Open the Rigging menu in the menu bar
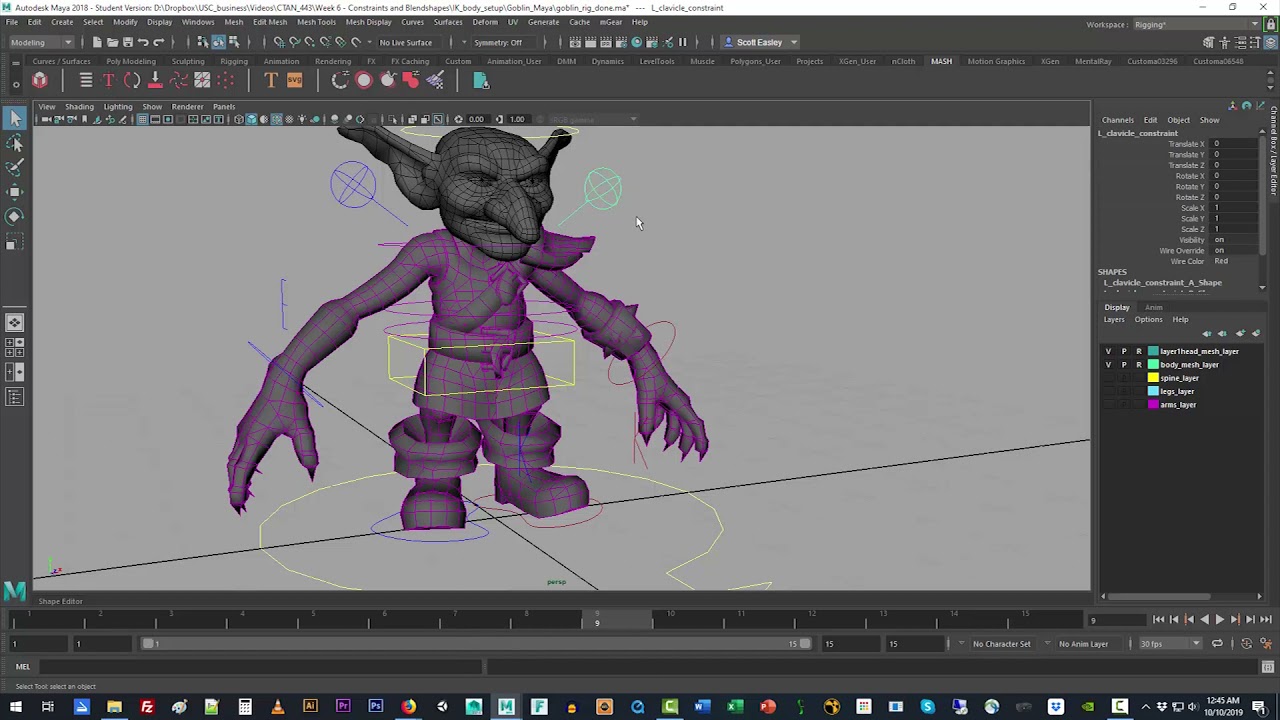This screenshot has height=720, width=1280. (x=234, y=61)
